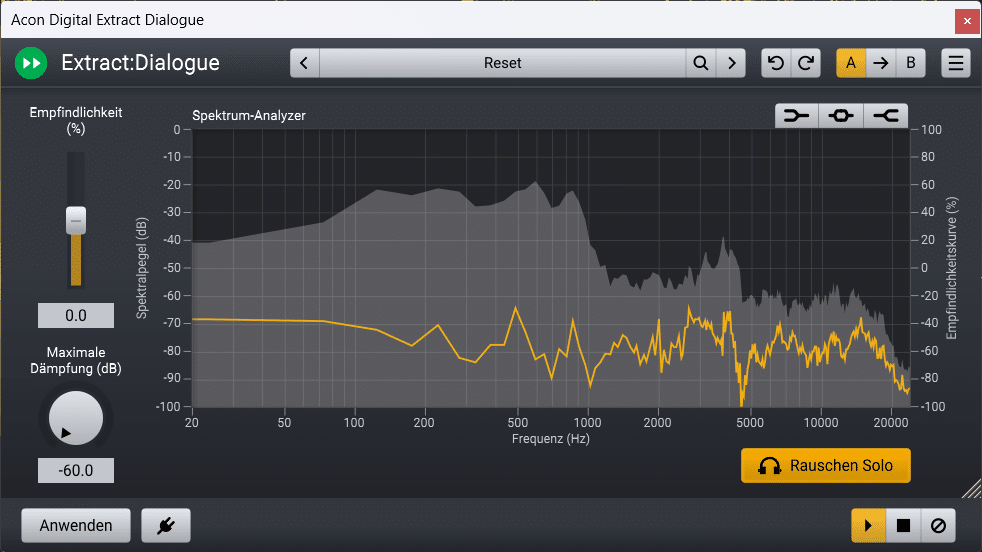Redo the last parameter change

pyautogui.click(x=806, y=63)
